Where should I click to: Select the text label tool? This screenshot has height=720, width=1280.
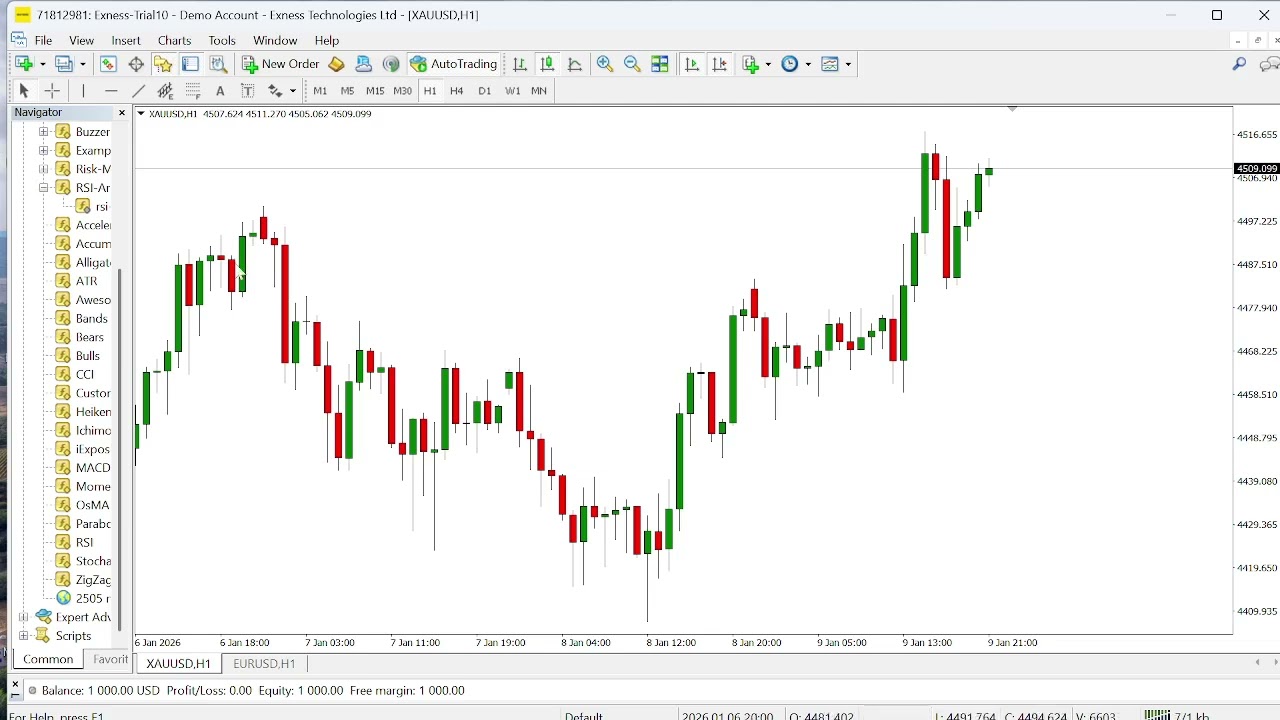248,91
